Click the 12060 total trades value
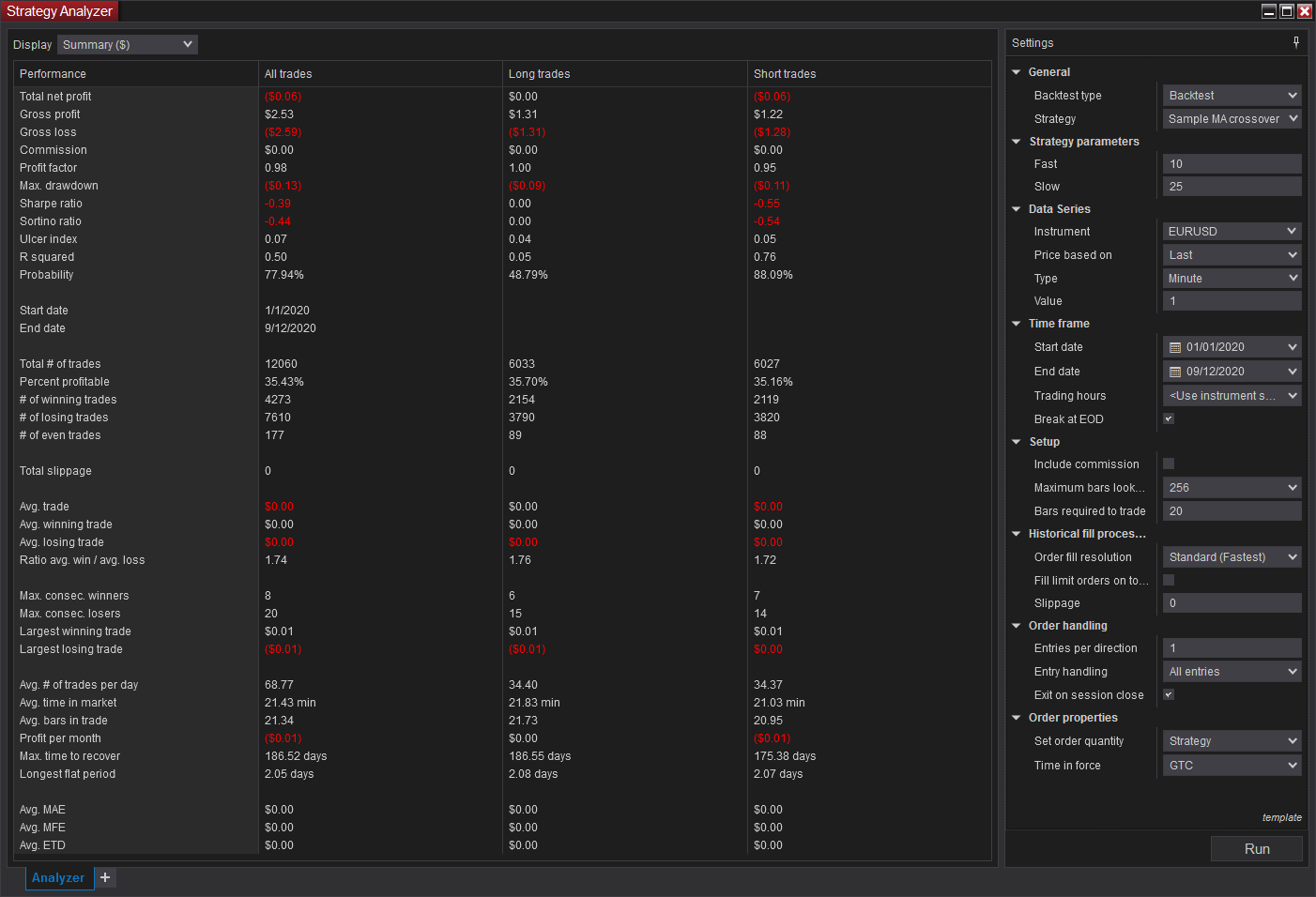This screenshot has height=897, width=1316. [x=281, y=364]
